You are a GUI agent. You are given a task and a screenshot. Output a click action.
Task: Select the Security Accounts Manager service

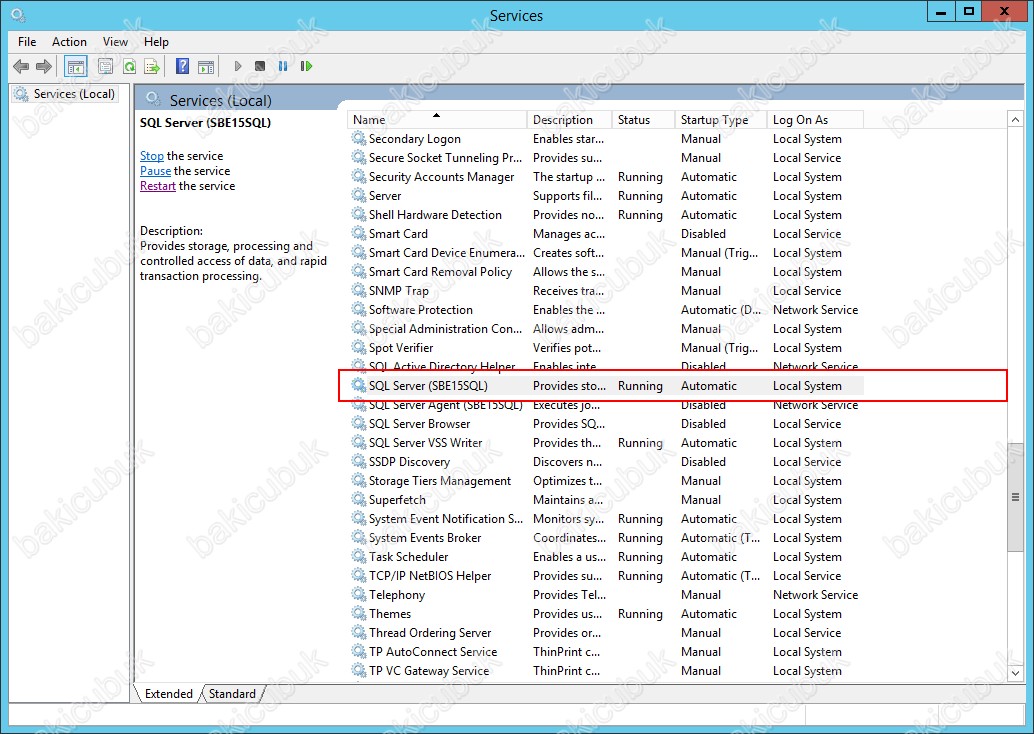(x=606, y=177)
